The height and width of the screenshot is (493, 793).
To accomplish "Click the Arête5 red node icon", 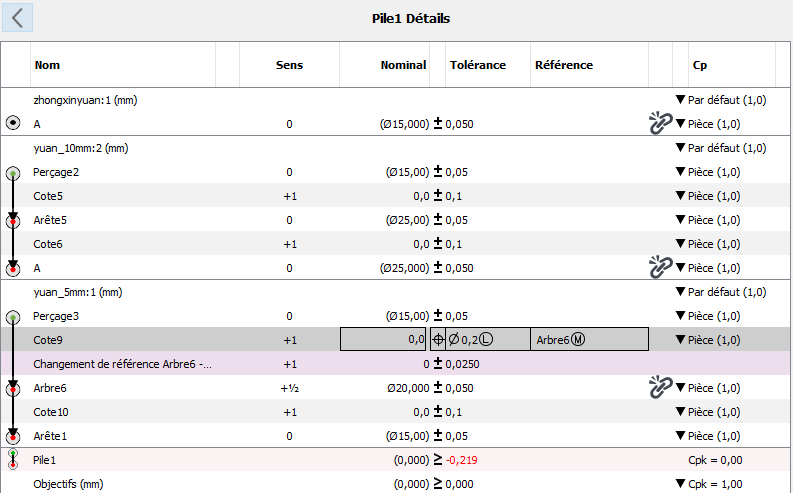I will (13, 220).
